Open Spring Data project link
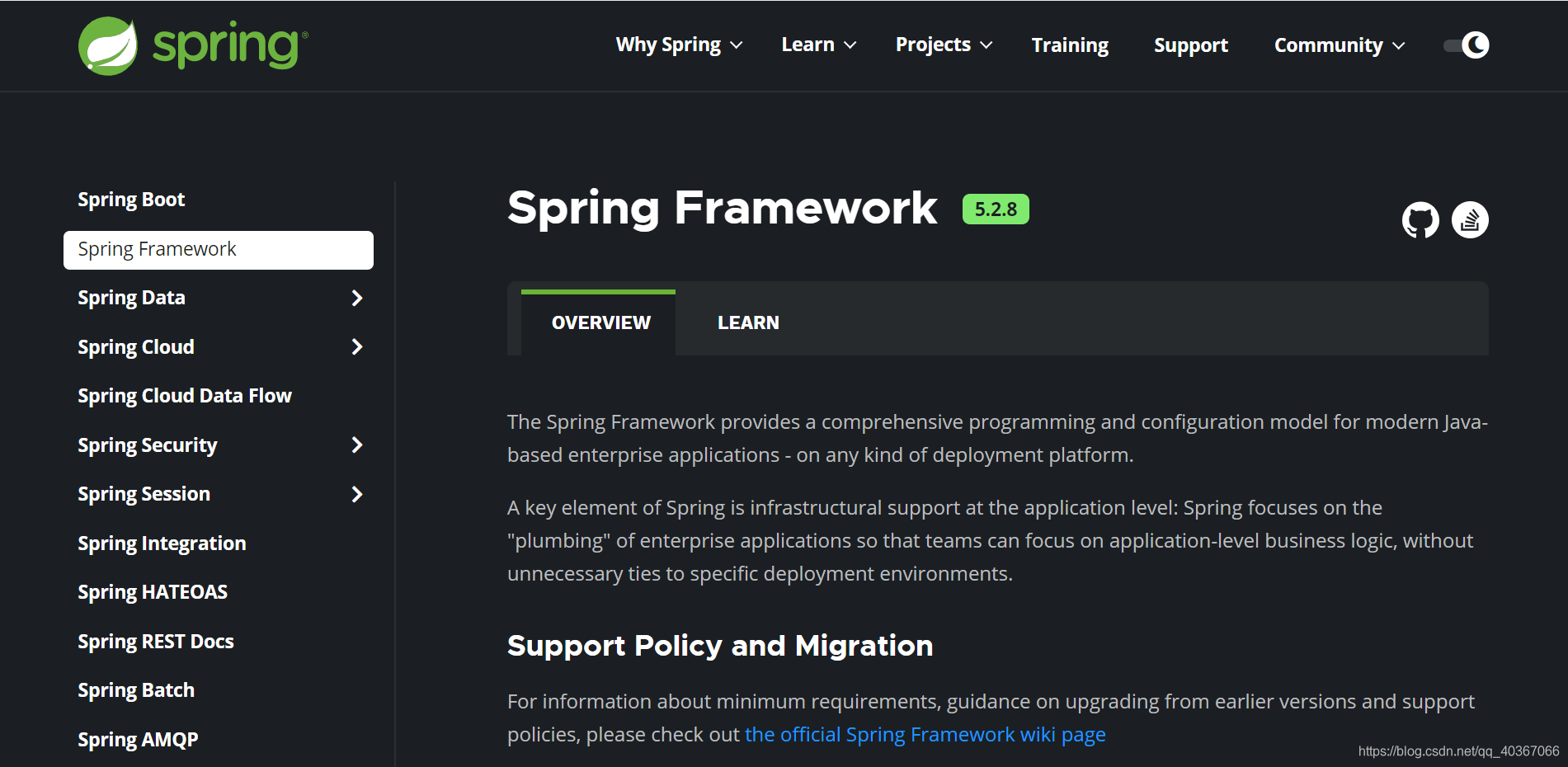 tap(131, 298)
